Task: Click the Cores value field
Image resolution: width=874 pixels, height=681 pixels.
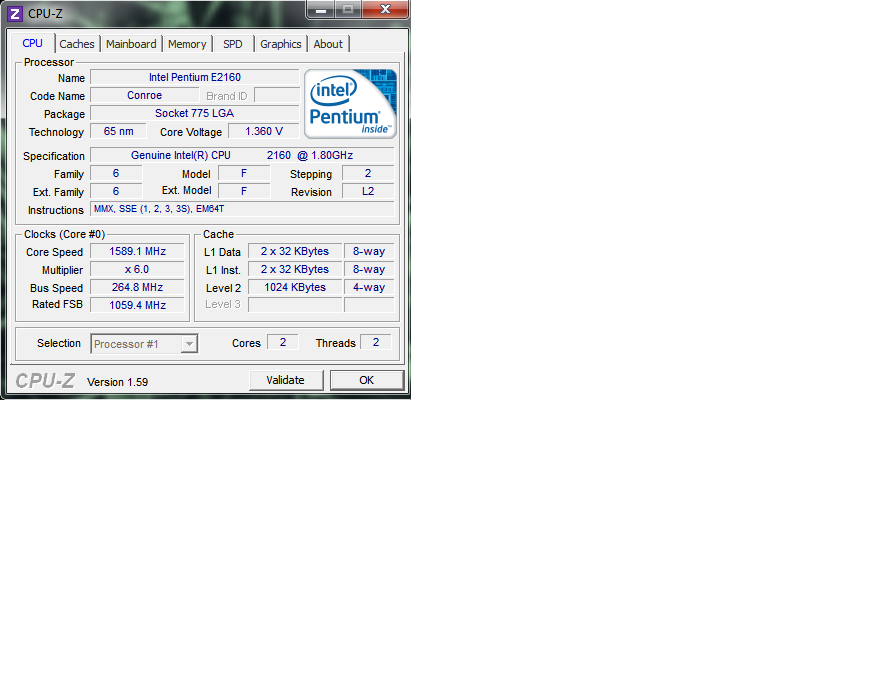Action: pos(283,342)
